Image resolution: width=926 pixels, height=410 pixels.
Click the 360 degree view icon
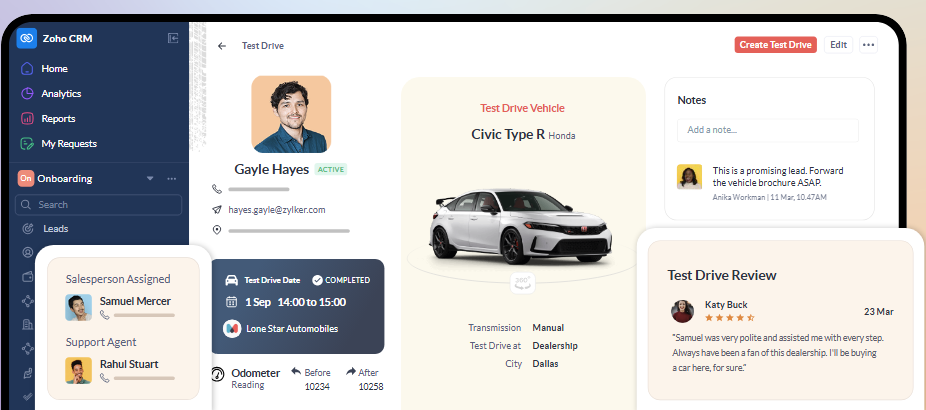523,283
